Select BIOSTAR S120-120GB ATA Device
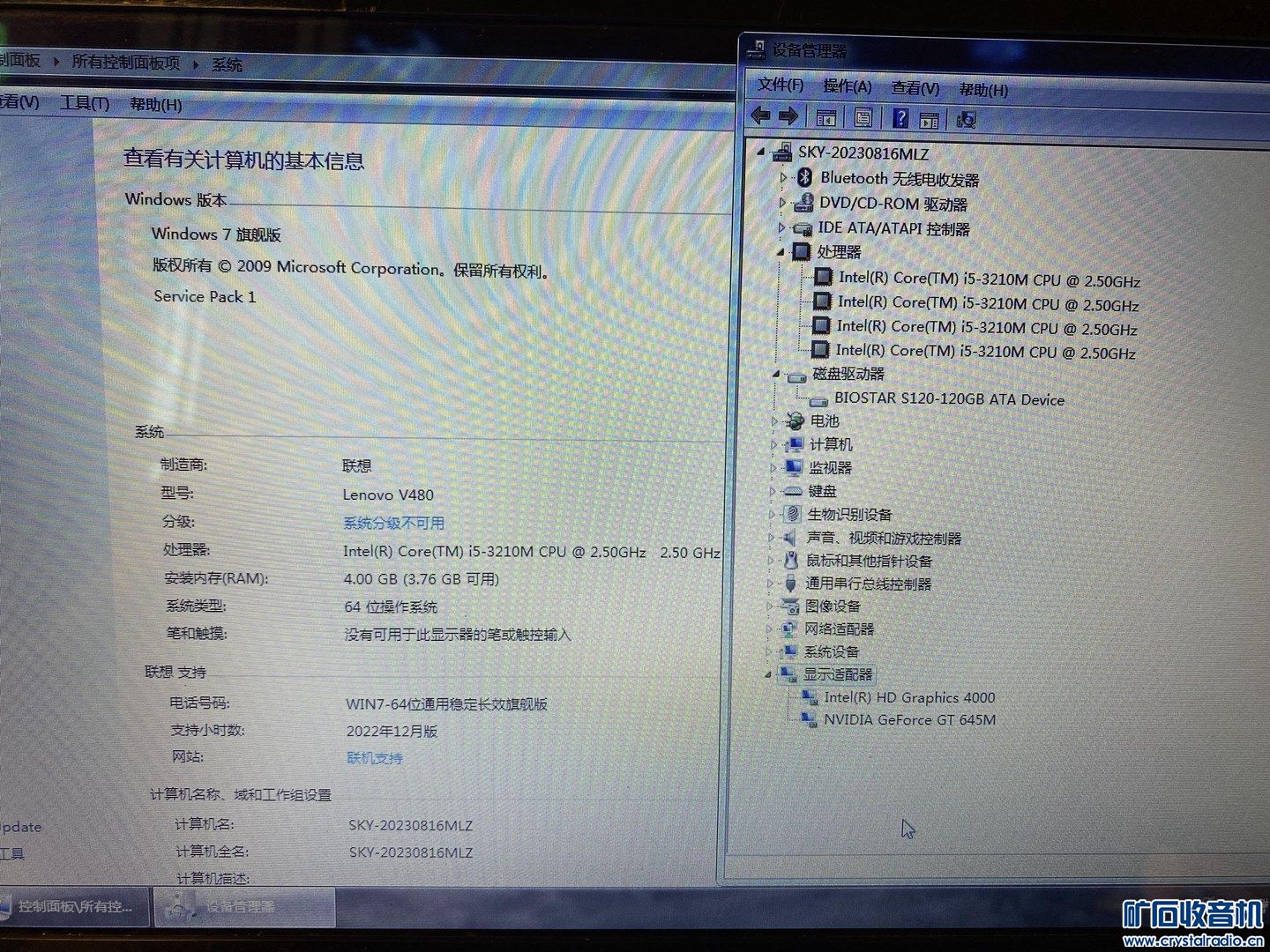Image resolution: width=1270 pixels, height=952 pixels. 949,399
